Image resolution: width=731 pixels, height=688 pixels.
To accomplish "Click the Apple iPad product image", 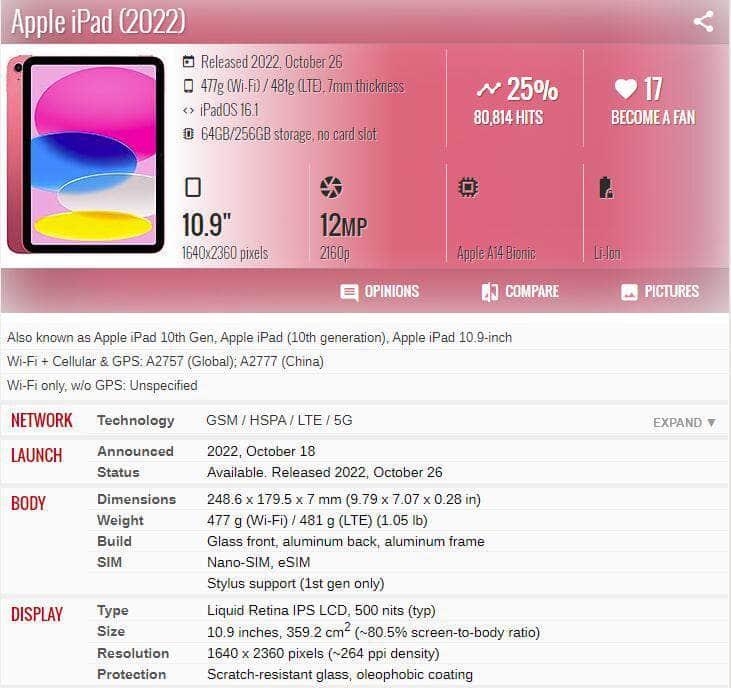I will point(85,154).
